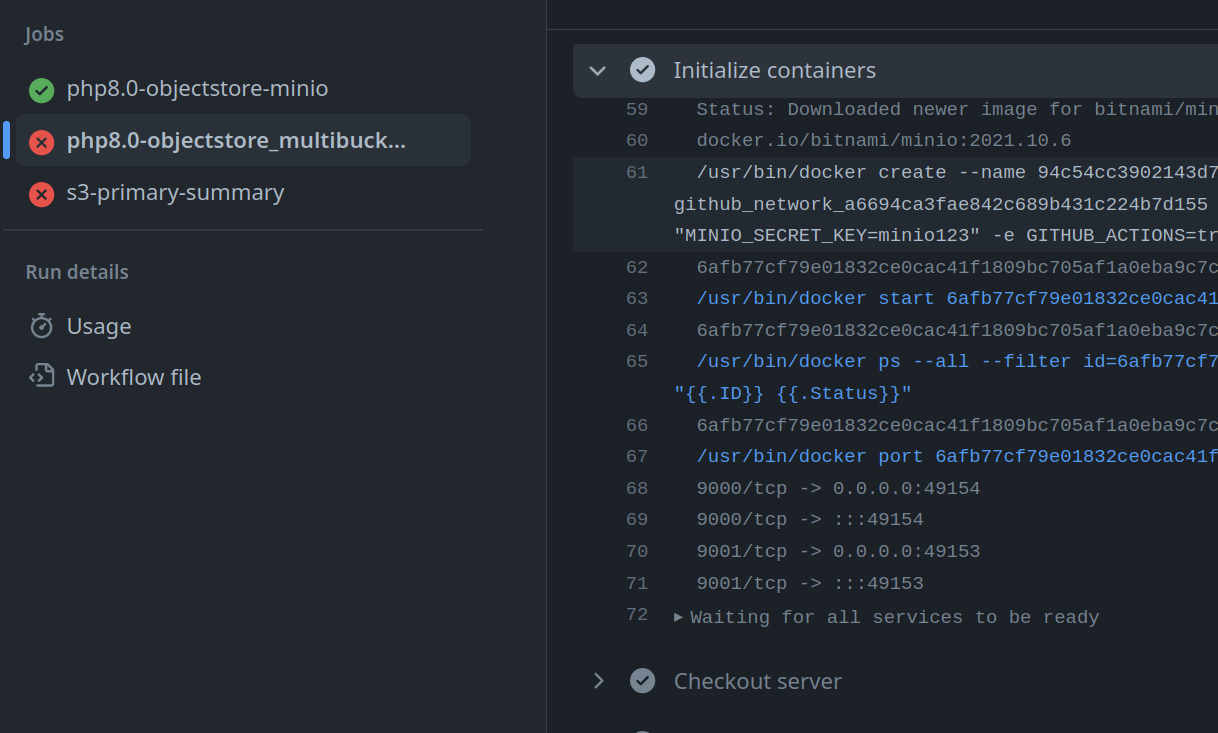This screenshot has width=1218, height=733.
Task: Click Initialize containers success check icon
Action: click(642, 70)
